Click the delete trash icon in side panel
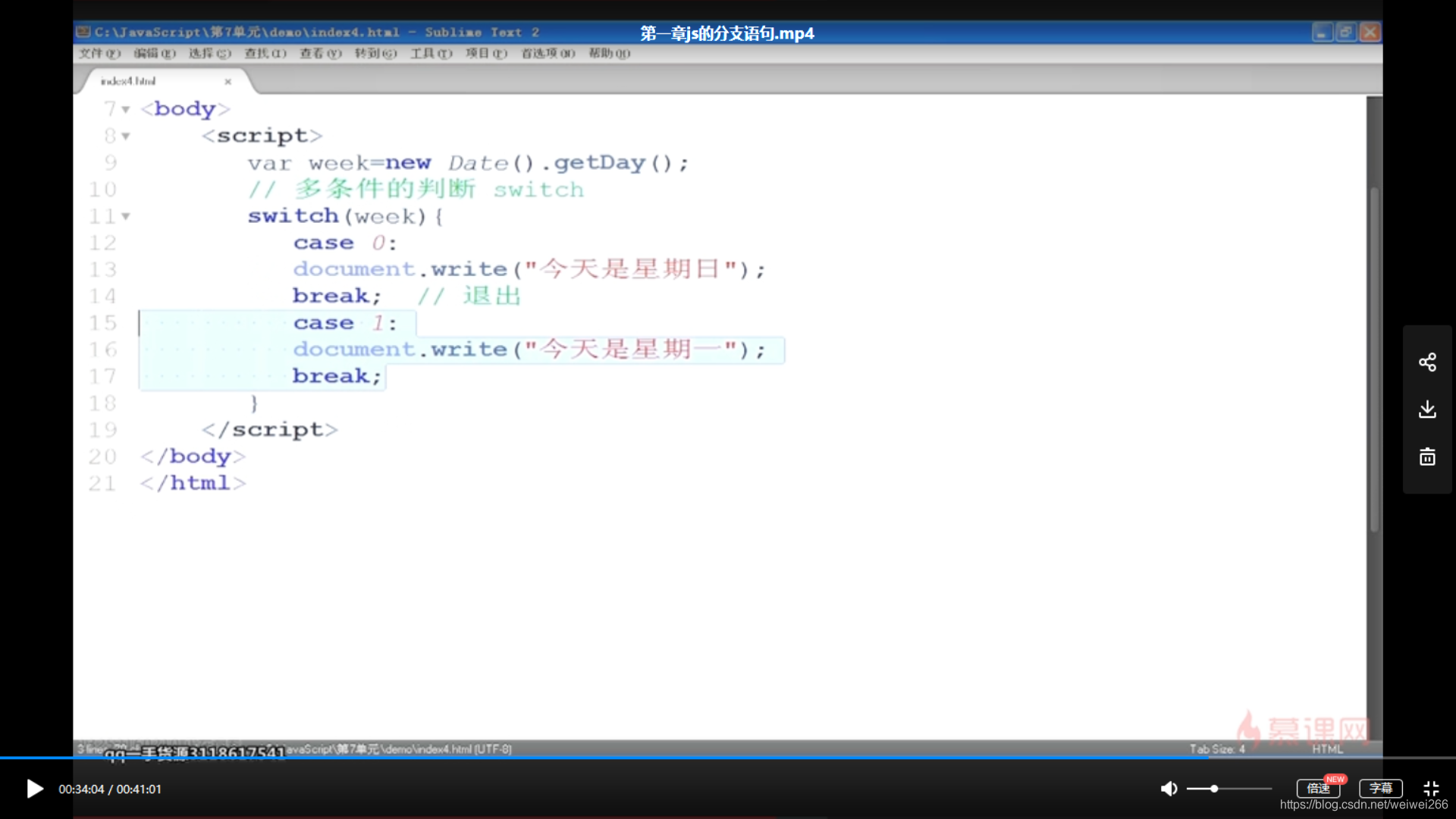Image resolution: width=1456 pixels, height=819 pixels. (1427, 457)
